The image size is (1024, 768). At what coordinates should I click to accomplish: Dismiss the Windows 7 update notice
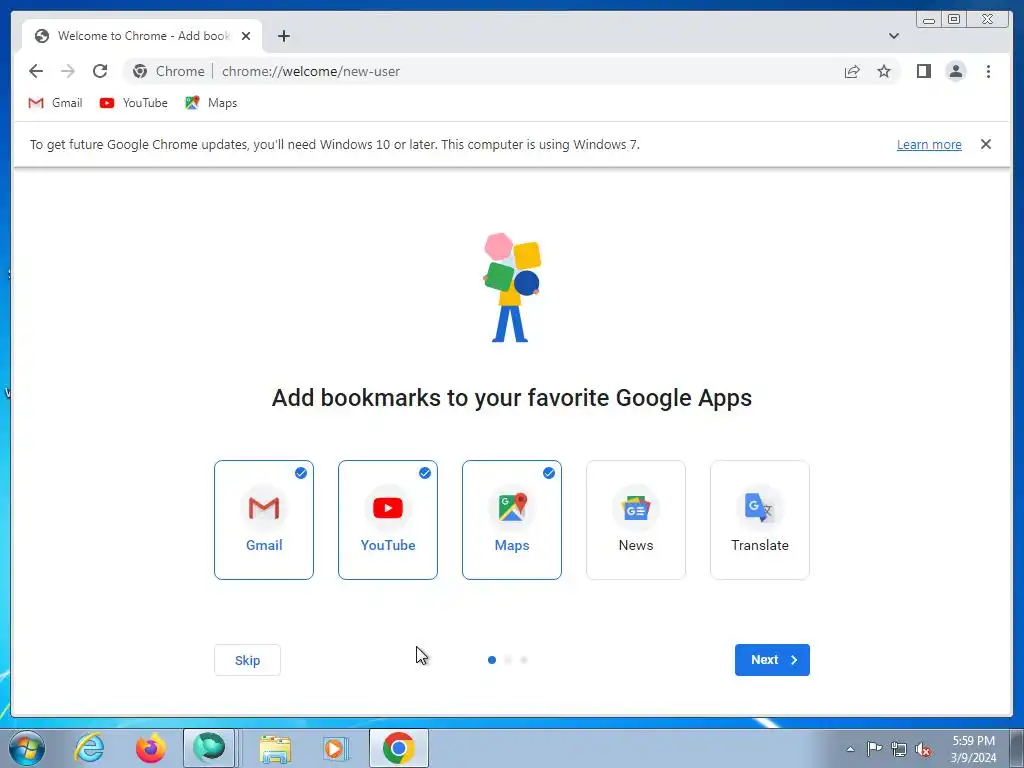point(985,144)
